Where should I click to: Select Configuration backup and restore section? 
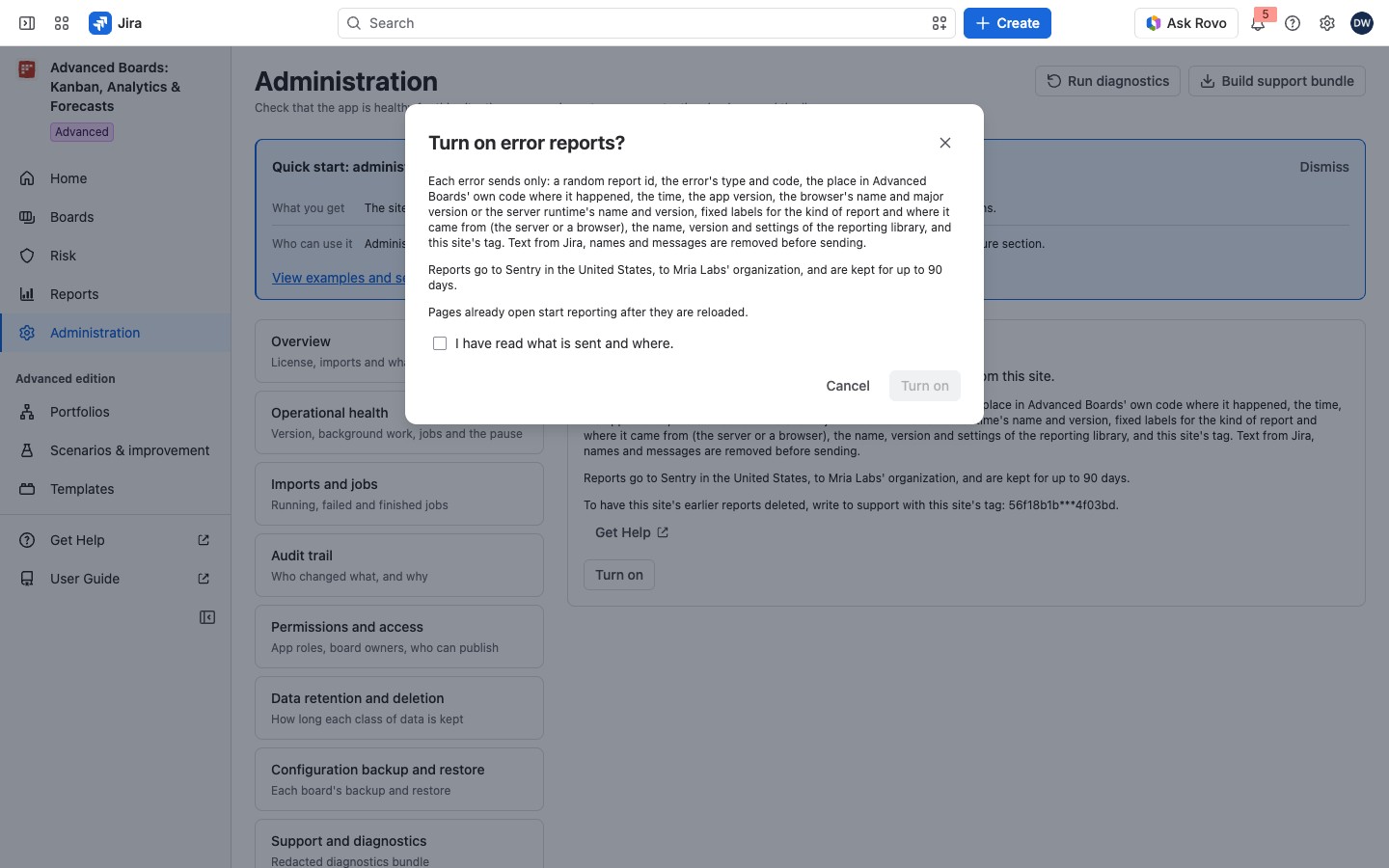pos(399,779)
